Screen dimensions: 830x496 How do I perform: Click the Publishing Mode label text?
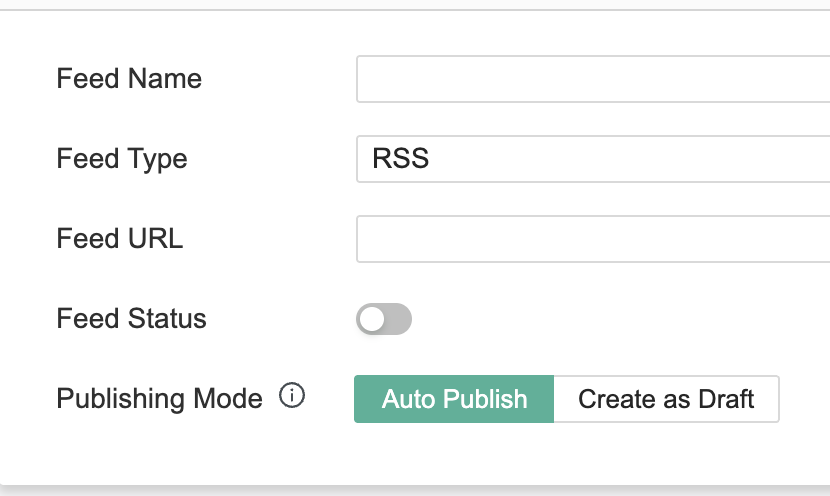pyautogui.click(x=159, y=399)
